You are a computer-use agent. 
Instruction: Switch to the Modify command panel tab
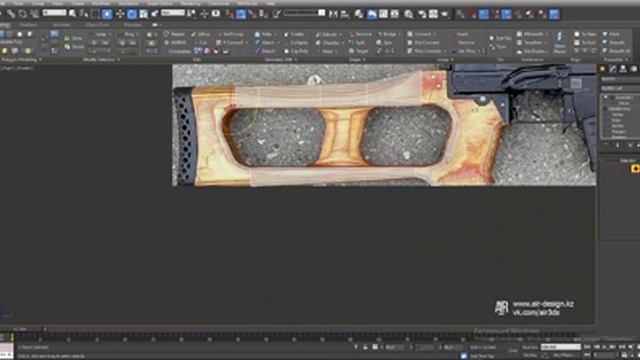click(x=613, y=69)
